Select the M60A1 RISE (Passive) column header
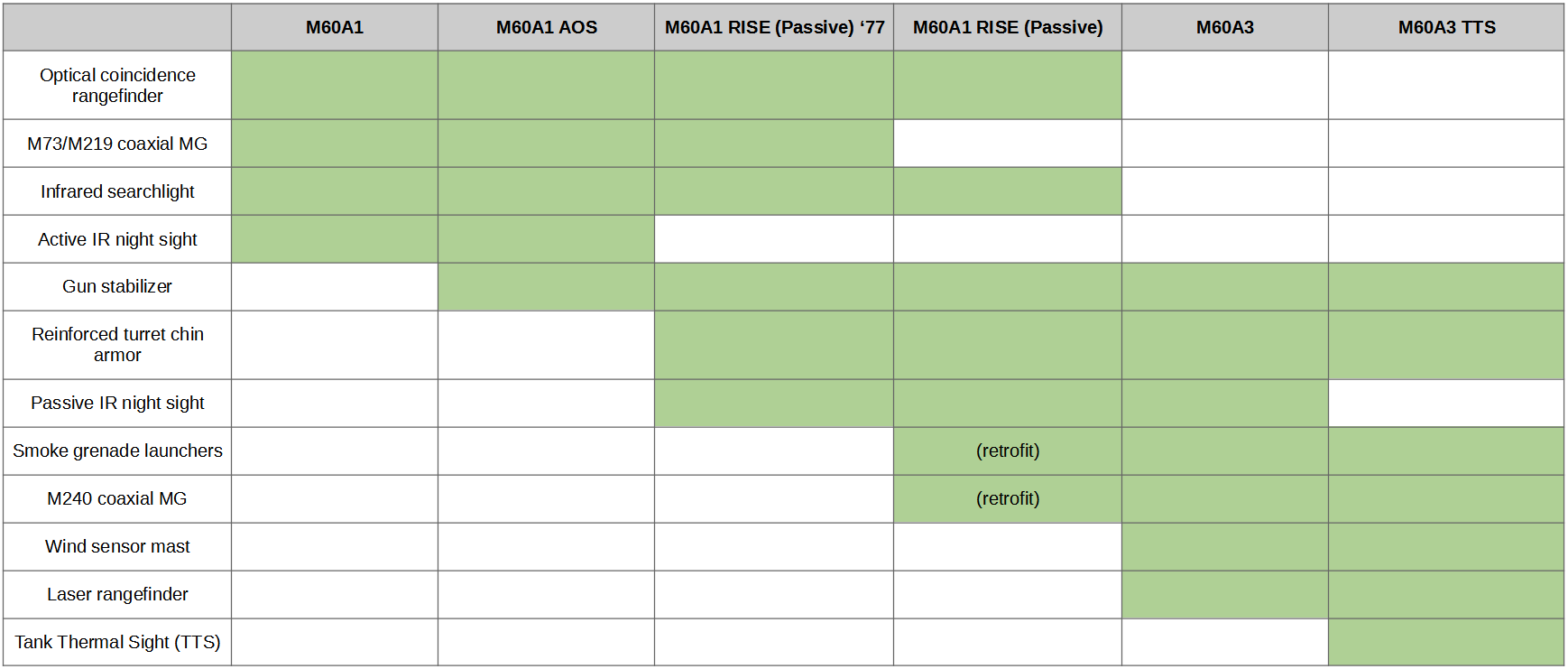Viewport: 1568px width, 669px height. (x=1008, y=27)
